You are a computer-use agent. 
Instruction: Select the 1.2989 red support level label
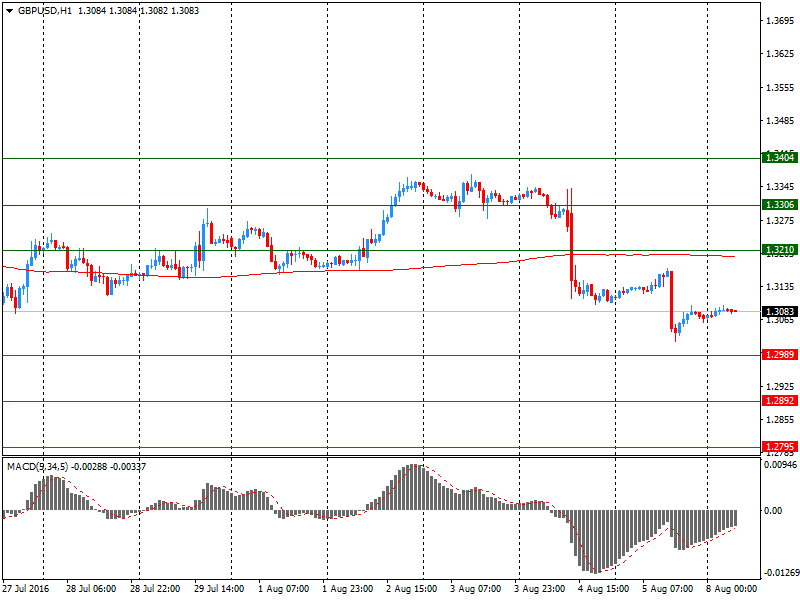[x=780, y=355]
